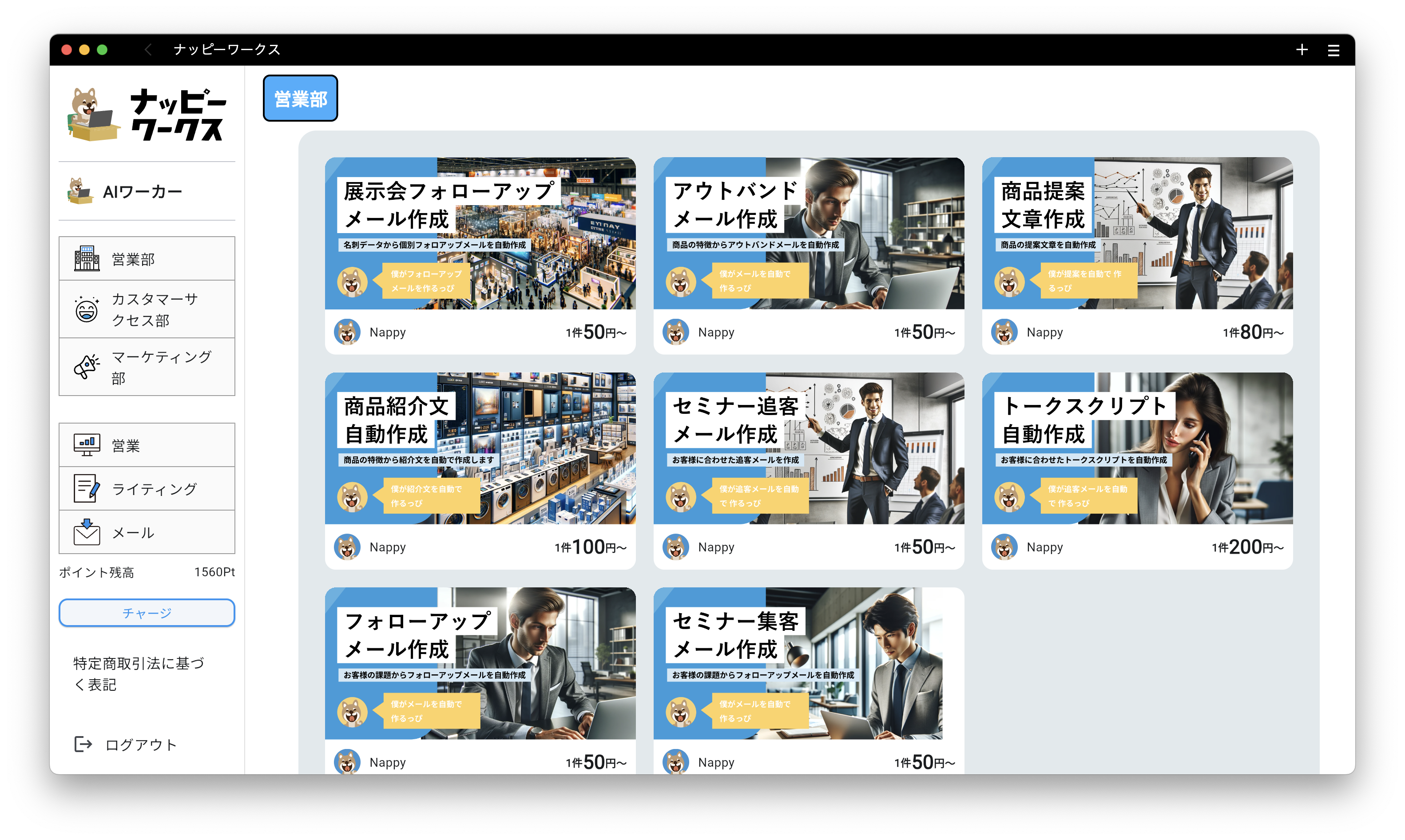The height and width of the screenshot is (840, 1405).
Task: Click the マーケティング部 megaphone icon
Action: [x=87, y=367]
